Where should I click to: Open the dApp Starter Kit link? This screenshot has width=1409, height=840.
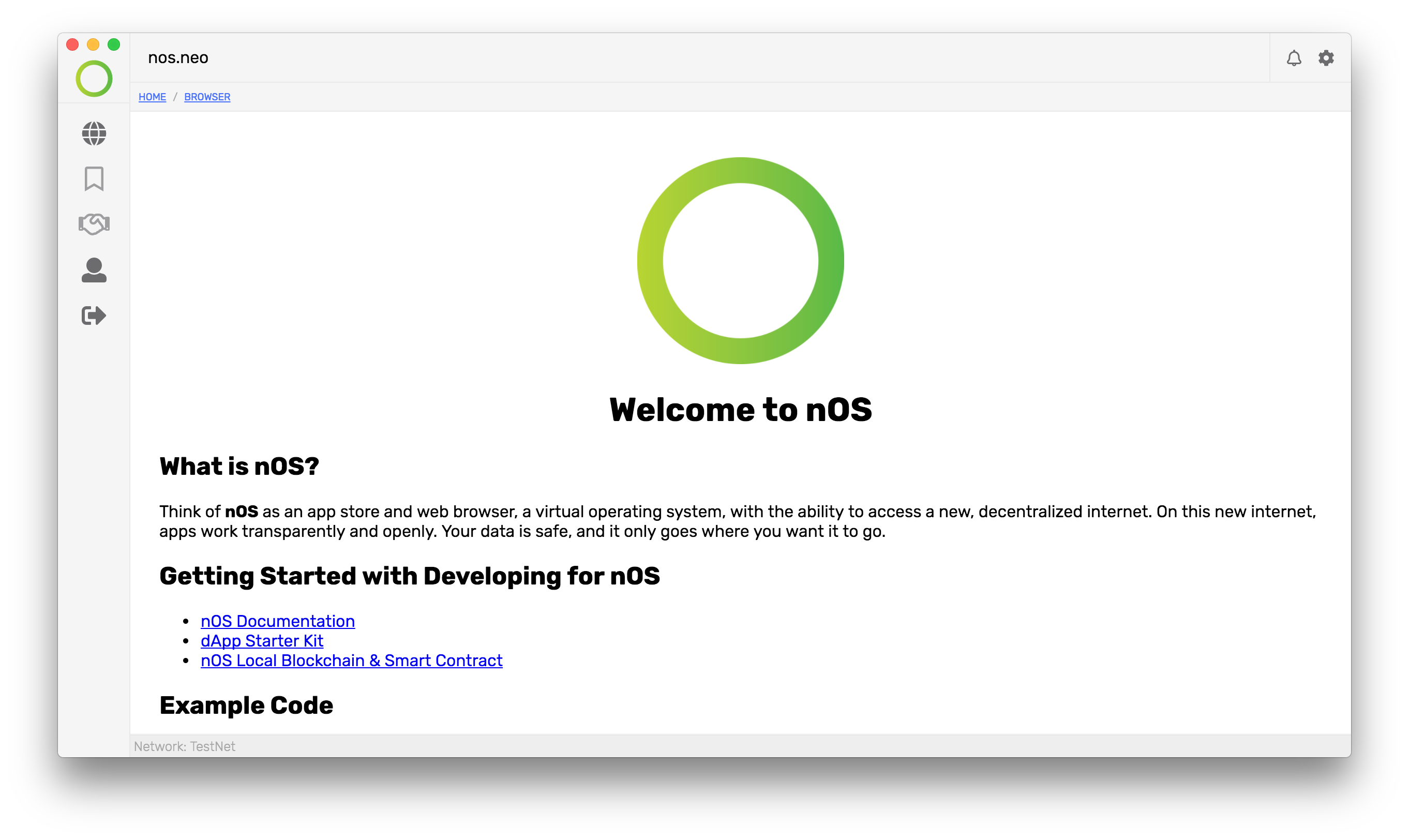point(261,641)
